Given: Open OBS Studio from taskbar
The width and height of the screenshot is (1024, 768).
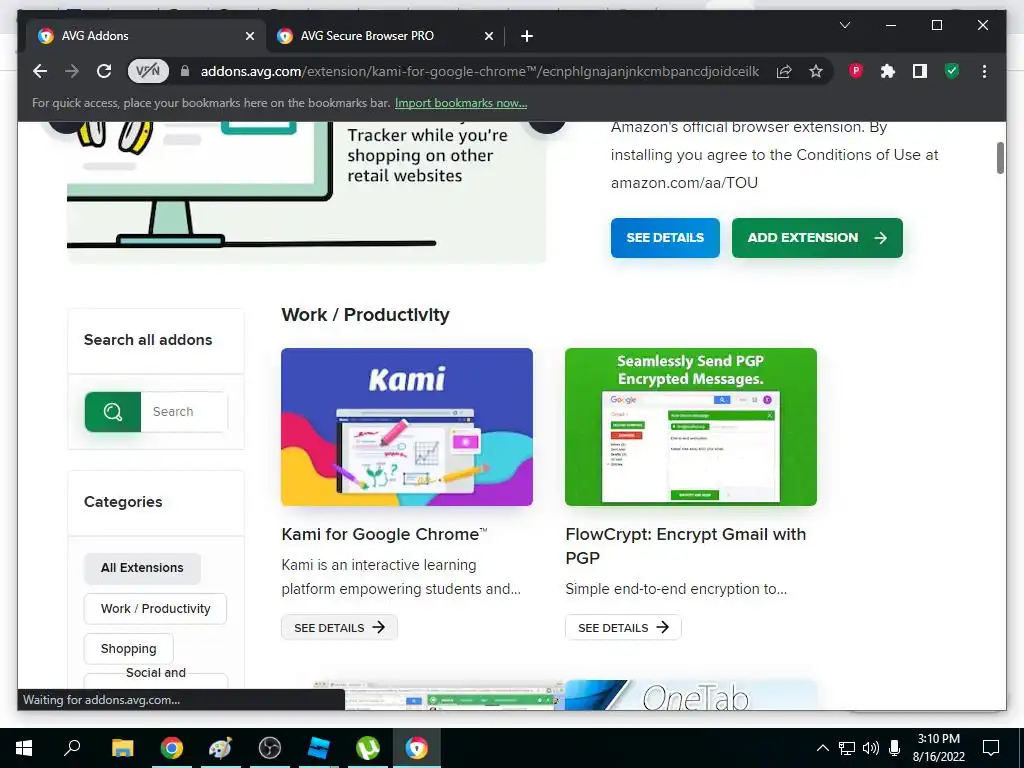Looking at the screenshot, I should [x=269, y=748].
